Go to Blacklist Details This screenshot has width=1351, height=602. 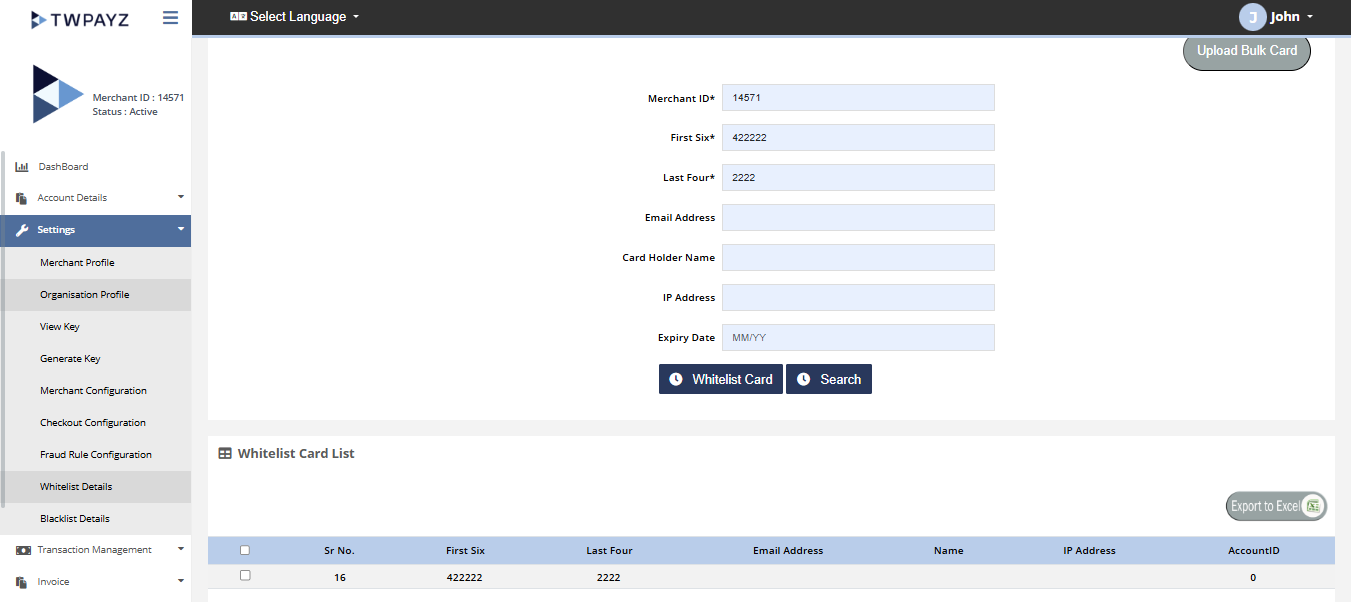75,519
